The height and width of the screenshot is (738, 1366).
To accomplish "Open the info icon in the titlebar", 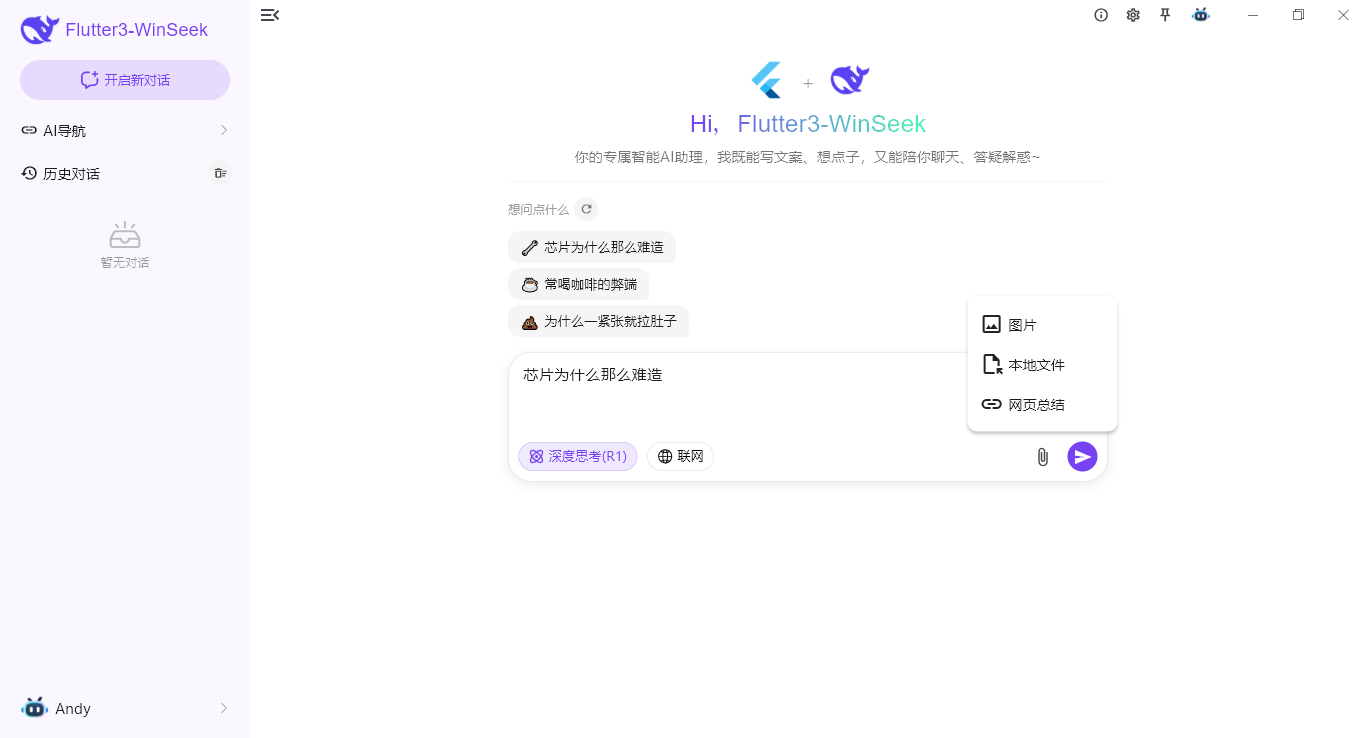I will 1101,15.
